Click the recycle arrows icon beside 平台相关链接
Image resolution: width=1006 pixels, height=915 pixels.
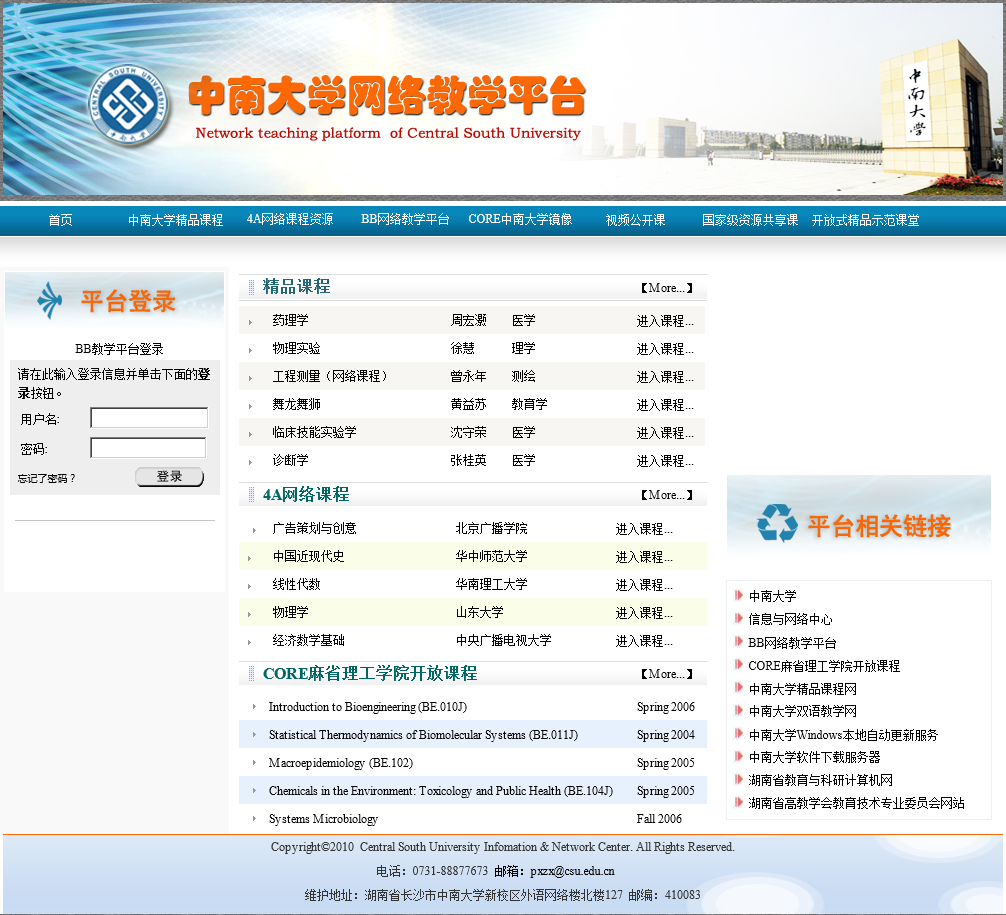tap(777, 523)
